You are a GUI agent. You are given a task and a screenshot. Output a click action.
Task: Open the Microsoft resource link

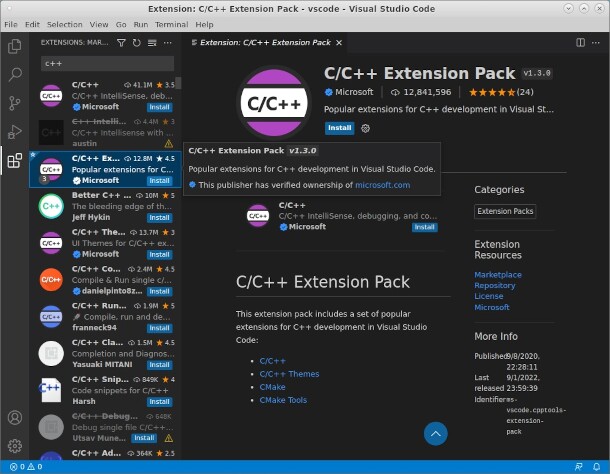coord(492,307)
